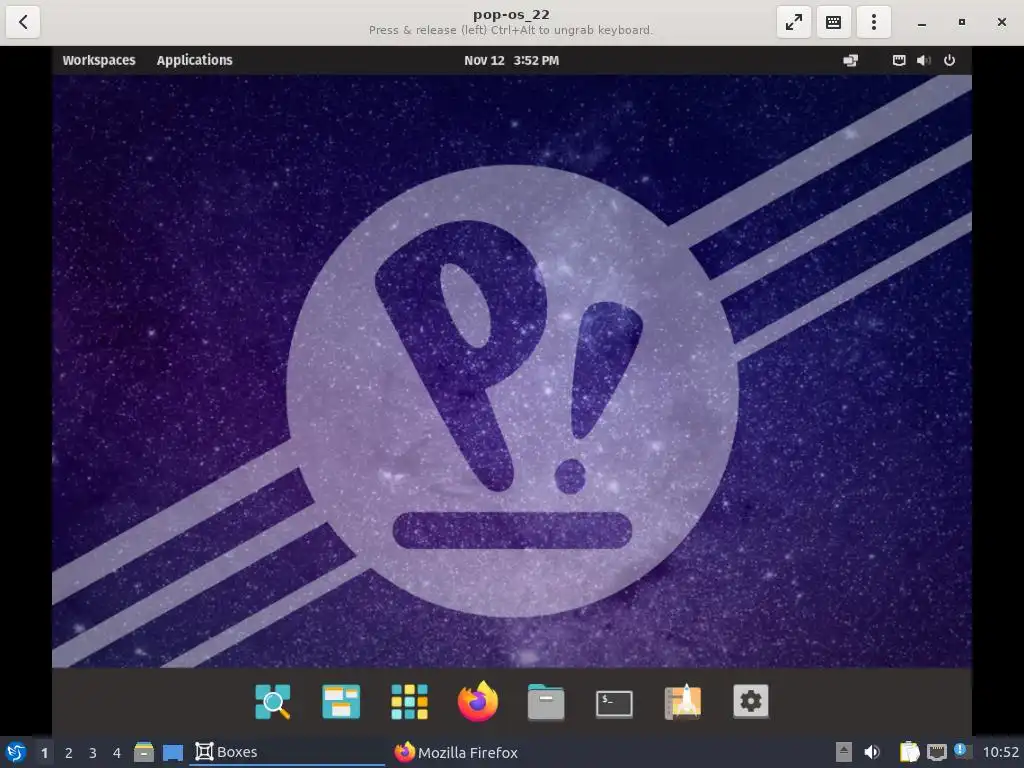
Task: Open the host network tray icon
Action: (x=936, y=753)
